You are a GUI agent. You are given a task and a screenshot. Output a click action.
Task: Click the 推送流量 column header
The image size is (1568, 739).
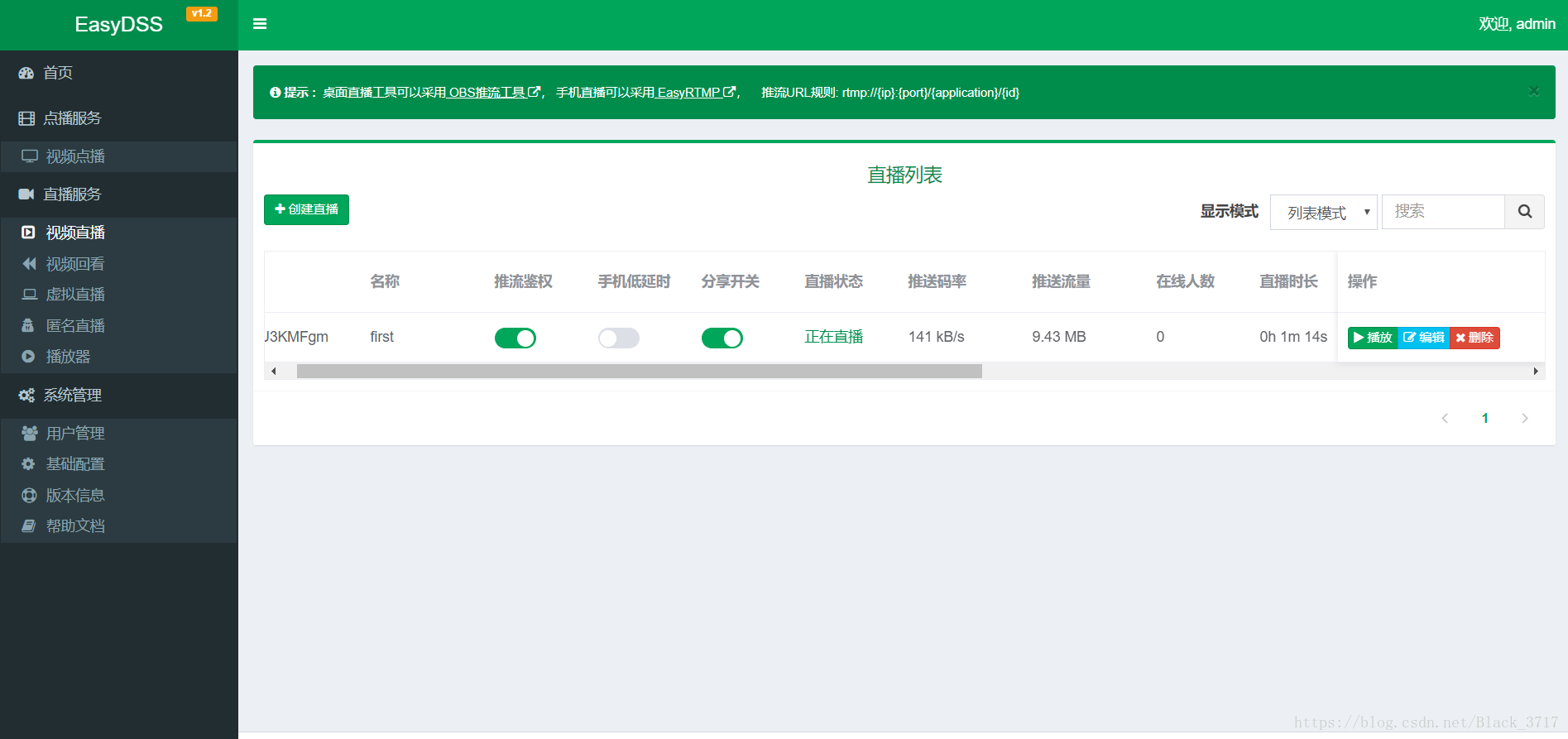1061,281
